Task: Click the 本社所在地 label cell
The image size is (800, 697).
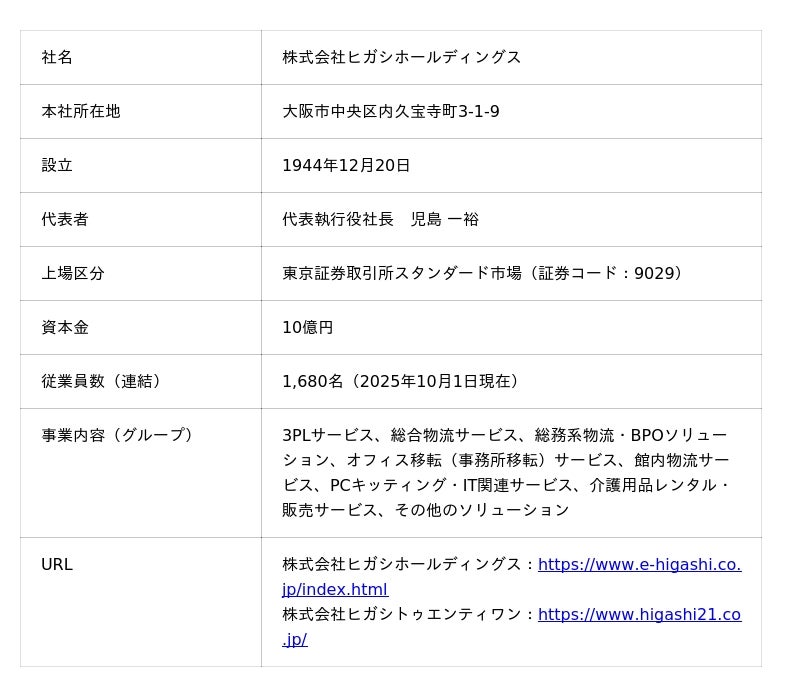Action: tap(81, 112)
